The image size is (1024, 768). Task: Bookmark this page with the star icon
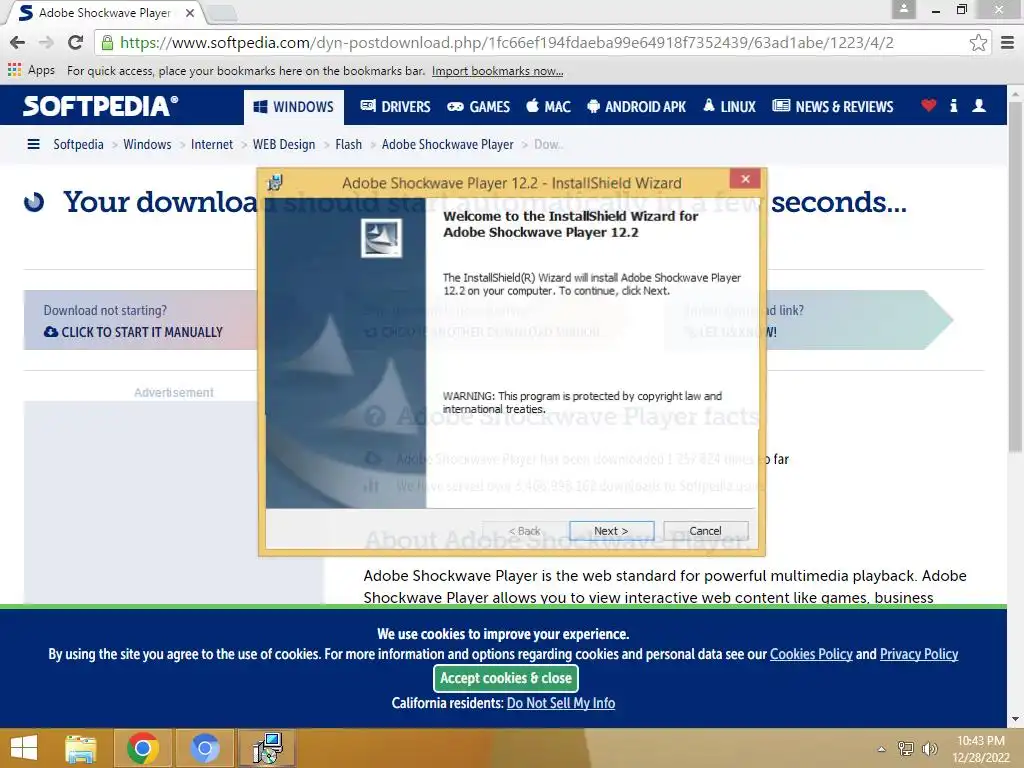978,42
